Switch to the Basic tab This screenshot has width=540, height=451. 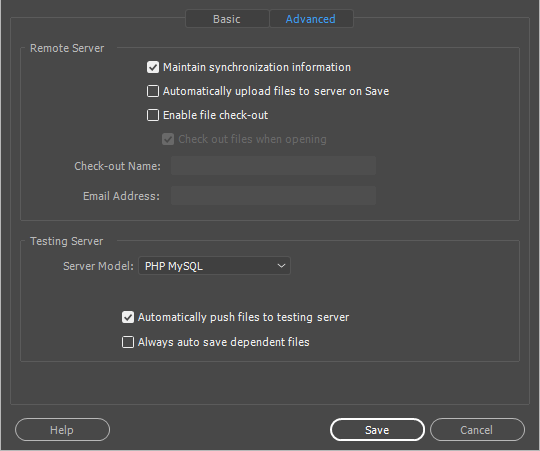tap(227, 19)
